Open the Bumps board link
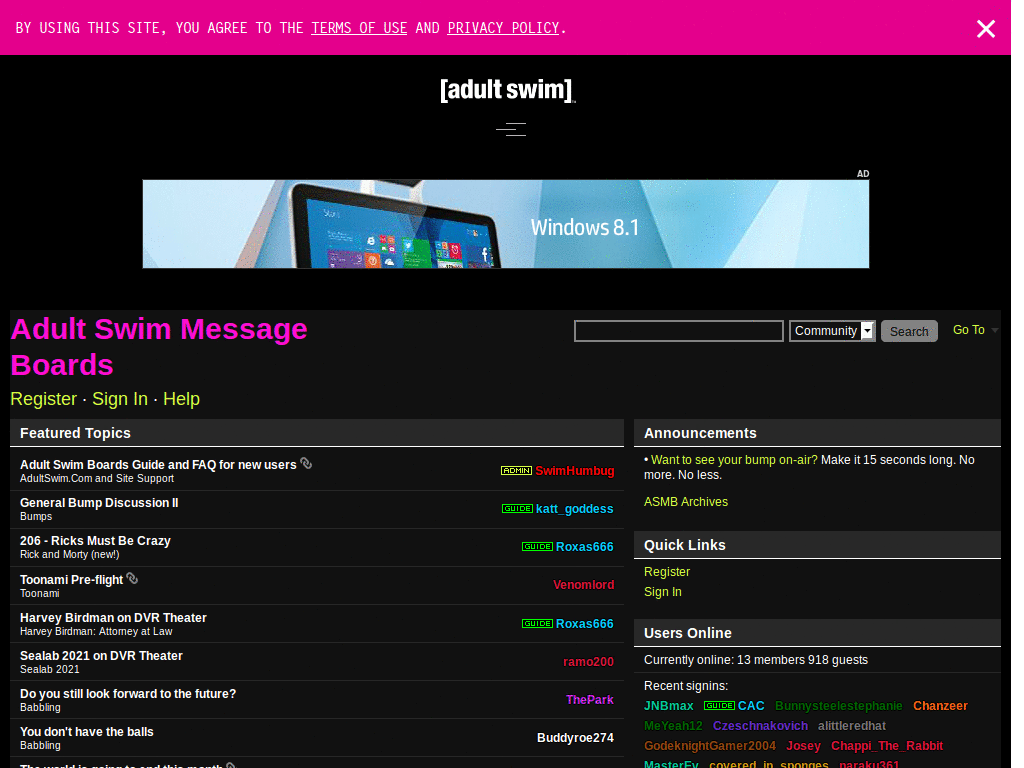1024x768 pixels. 36,517
